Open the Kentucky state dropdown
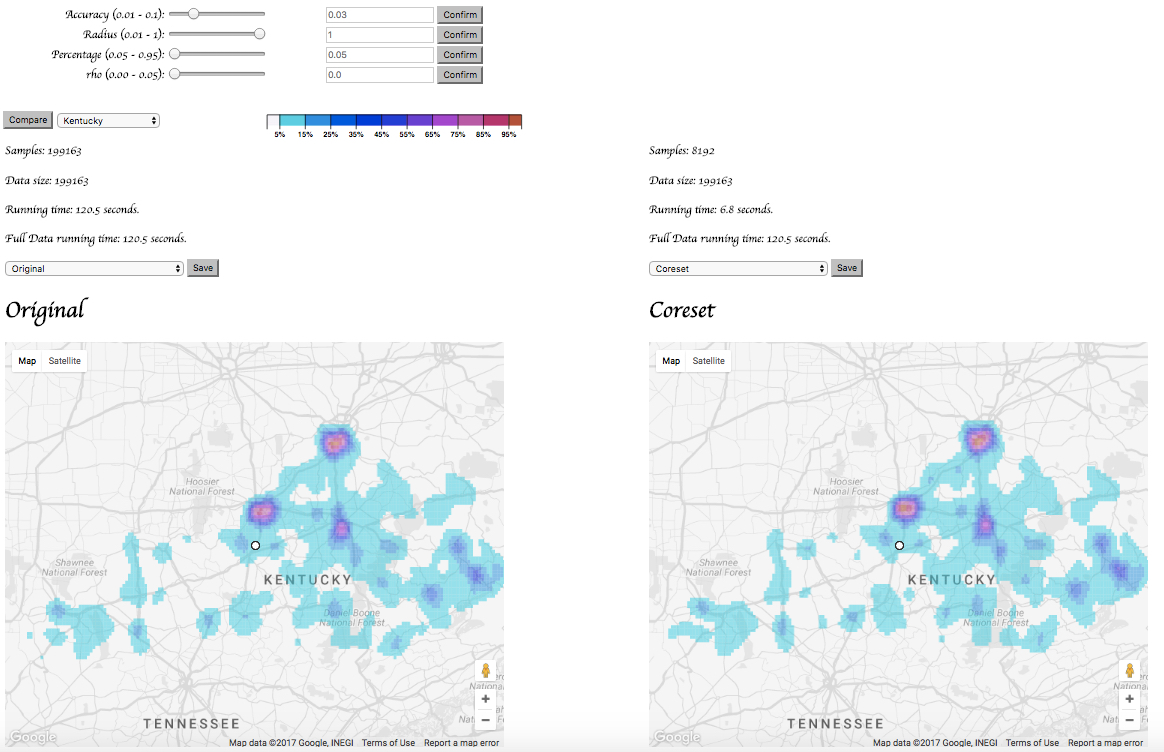This screenshot has height=752, width=1164. point(108,120)
